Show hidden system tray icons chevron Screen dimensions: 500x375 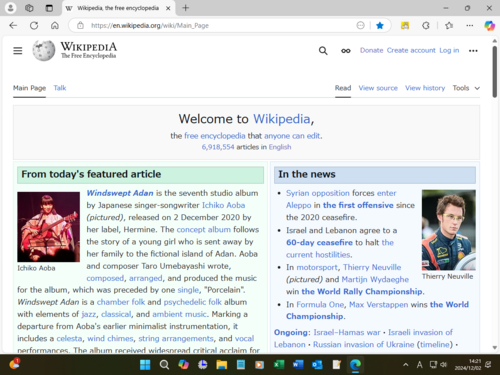[x=406, y=365]
